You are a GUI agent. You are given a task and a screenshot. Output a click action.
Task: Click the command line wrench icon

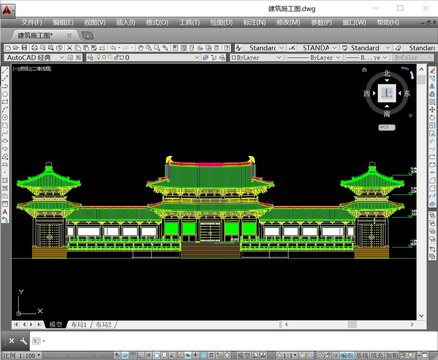[x=23, y=341]
